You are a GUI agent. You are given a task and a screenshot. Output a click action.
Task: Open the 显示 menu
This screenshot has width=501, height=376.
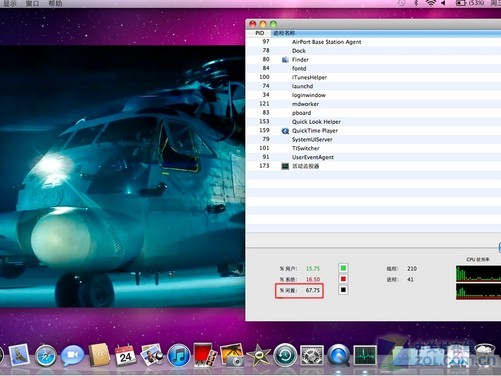click(10, 3)
